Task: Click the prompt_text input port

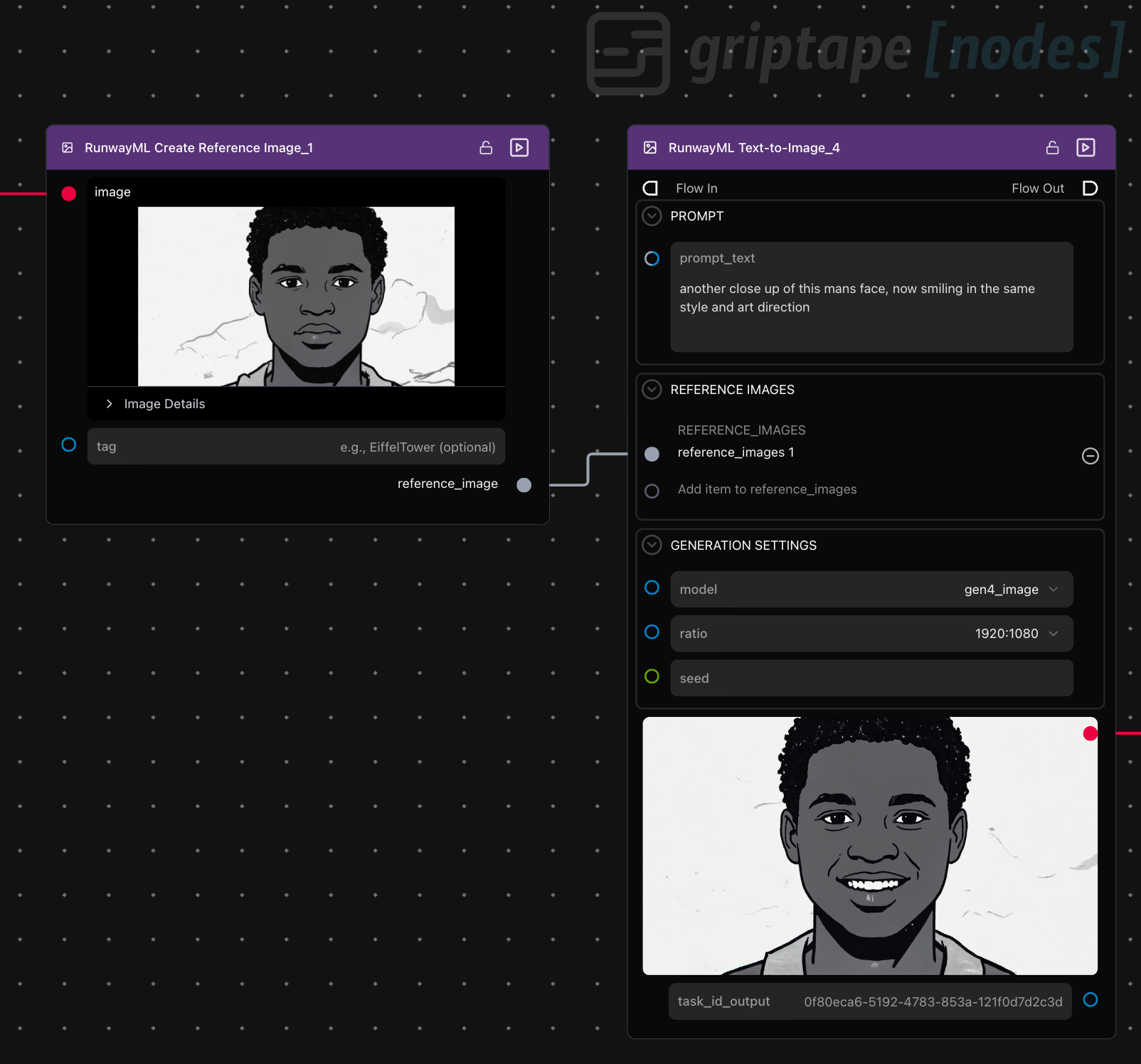Action: coord(652,258)
